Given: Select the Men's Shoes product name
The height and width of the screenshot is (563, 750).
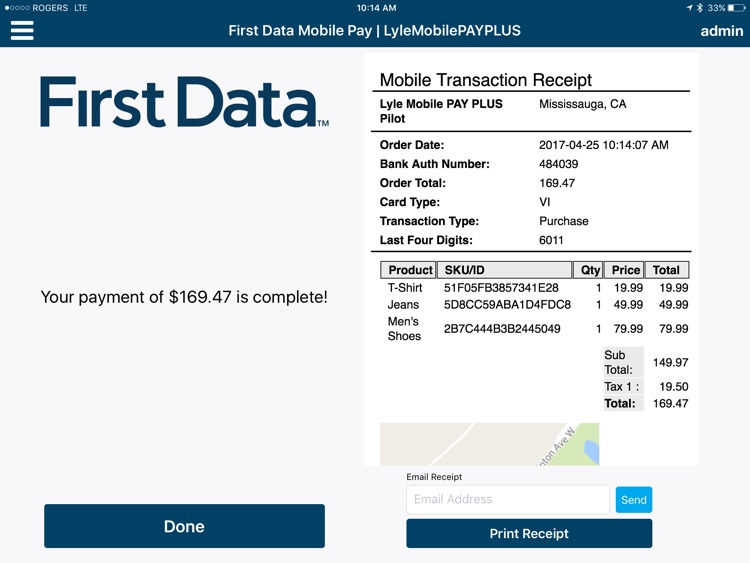Looking at the screenshot, I should [x=404, y=329].
